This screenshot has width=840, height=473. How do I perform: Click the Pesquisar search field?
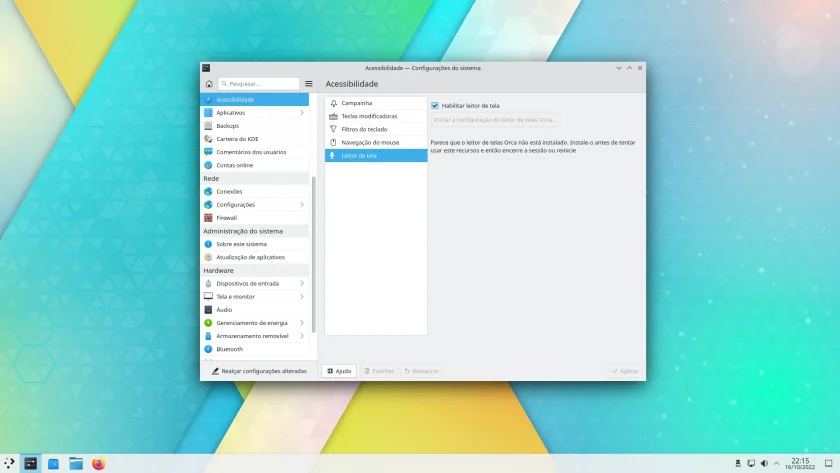point(259,84)
